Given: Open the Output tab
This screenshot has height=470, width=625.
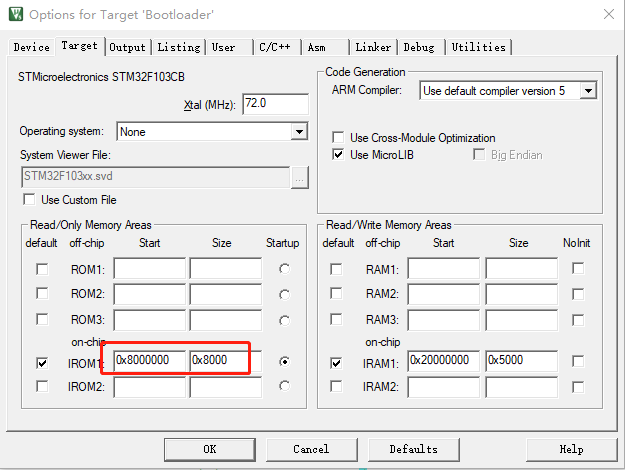Looking at the screenshot, I should (127, 47).
